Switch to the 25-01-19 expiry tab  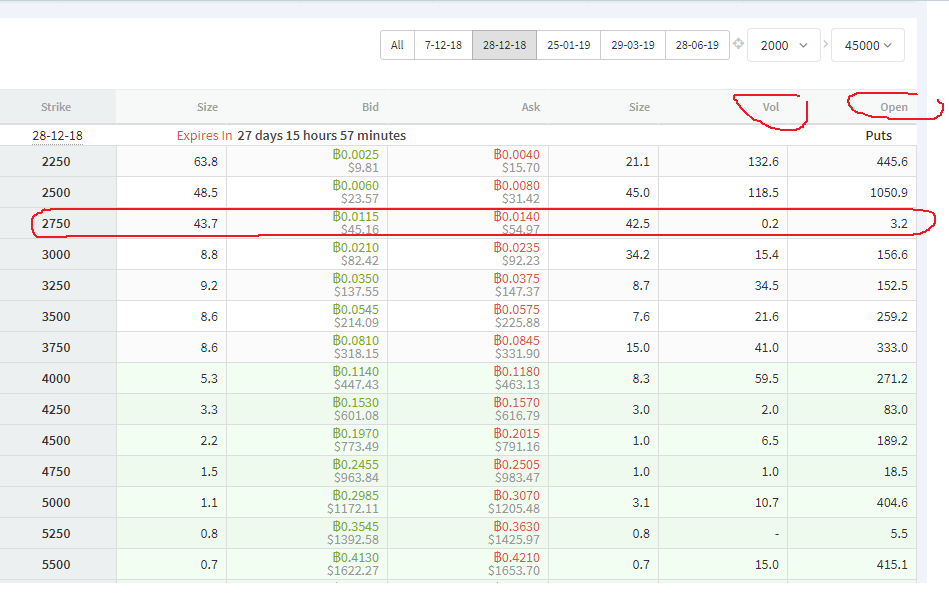click(568, 45)
